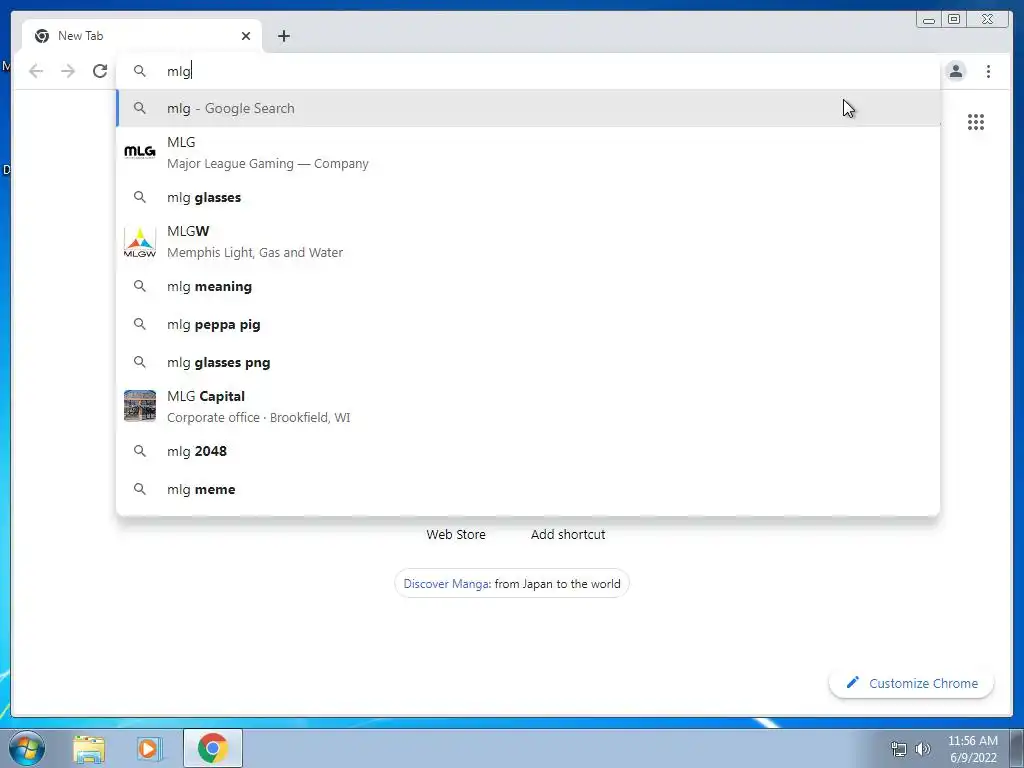Click the Add shortcut tile
The image size is (1024, 768).
568,534
